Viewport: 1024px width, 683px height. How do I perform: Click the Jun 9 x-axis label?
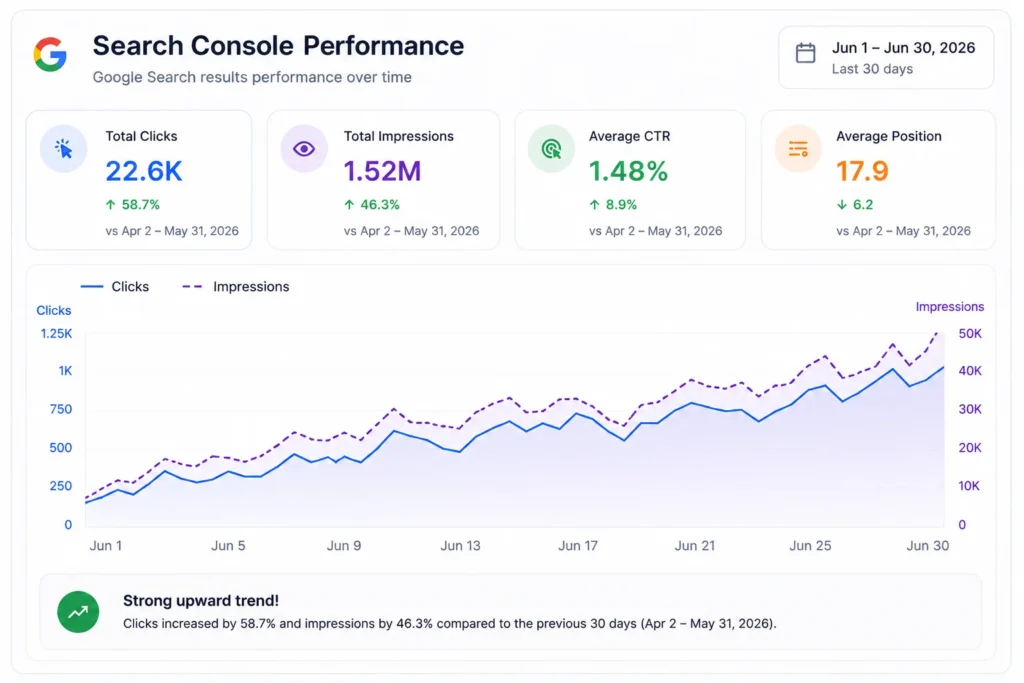point(344,545)
